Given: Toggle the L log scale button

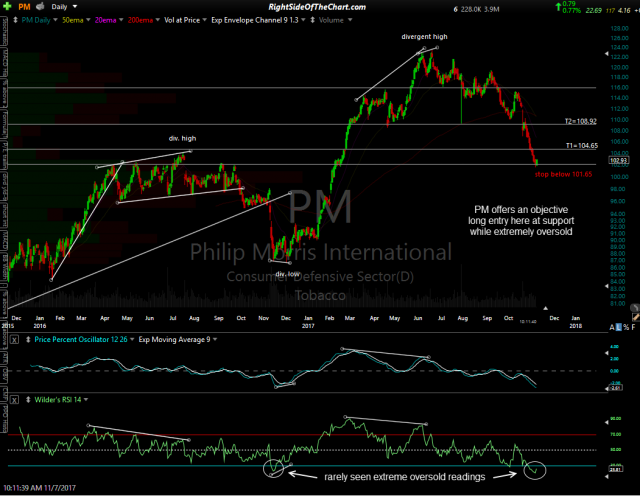Looking at the screenshot, I should point(619,327).
